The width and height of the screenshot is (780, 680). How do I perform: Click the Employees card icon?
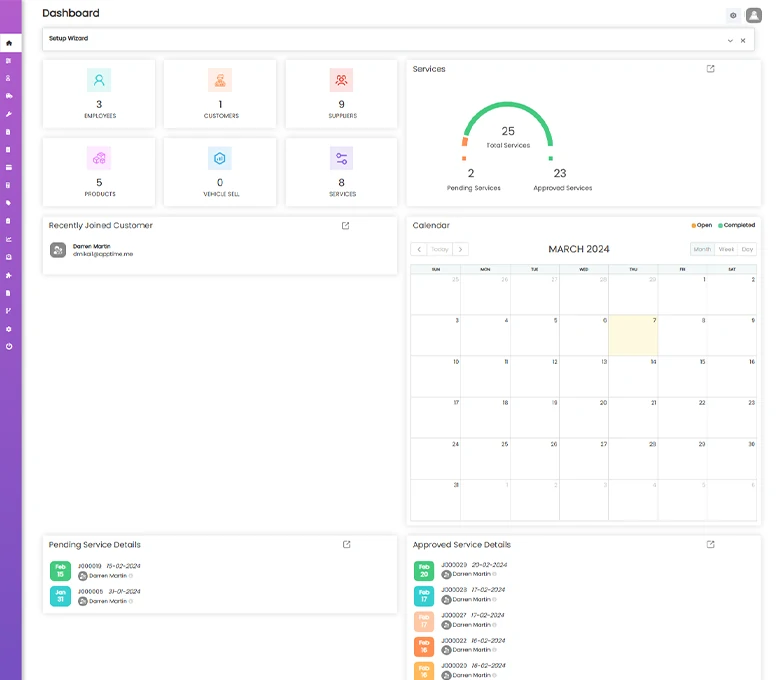click(x=99, y=80)
